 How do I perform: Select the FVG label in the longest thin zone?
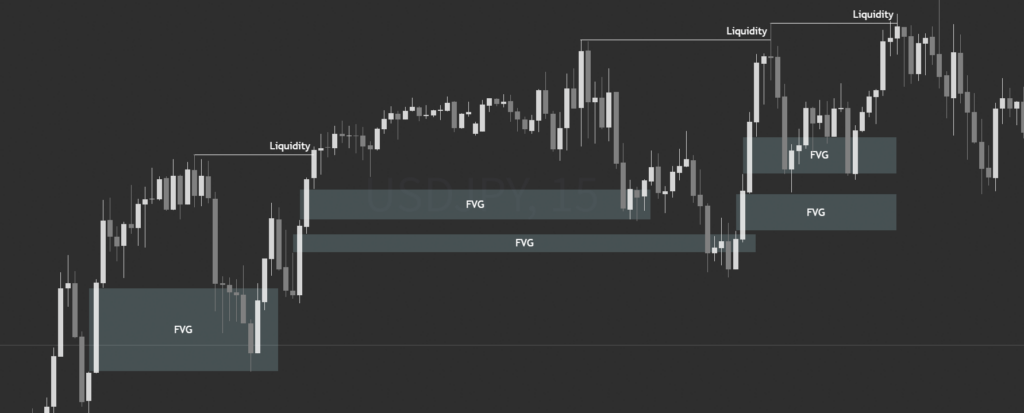(x=524, y=243)
